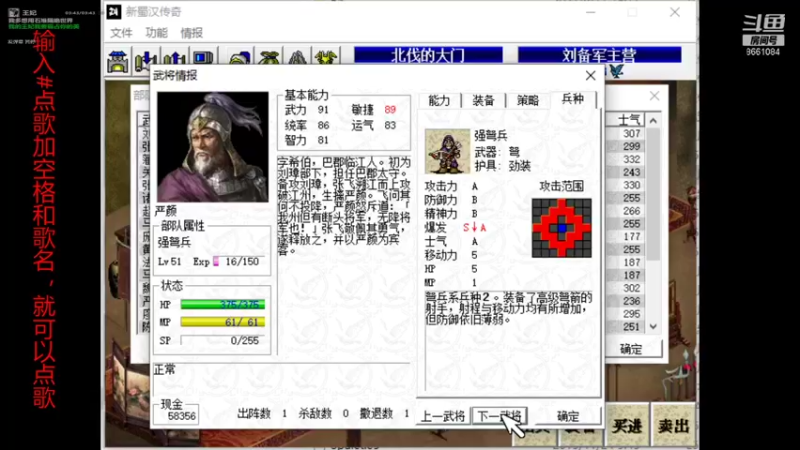Click the 士气 value 295
The image size is (800, 450).
[x=631, y=314]
